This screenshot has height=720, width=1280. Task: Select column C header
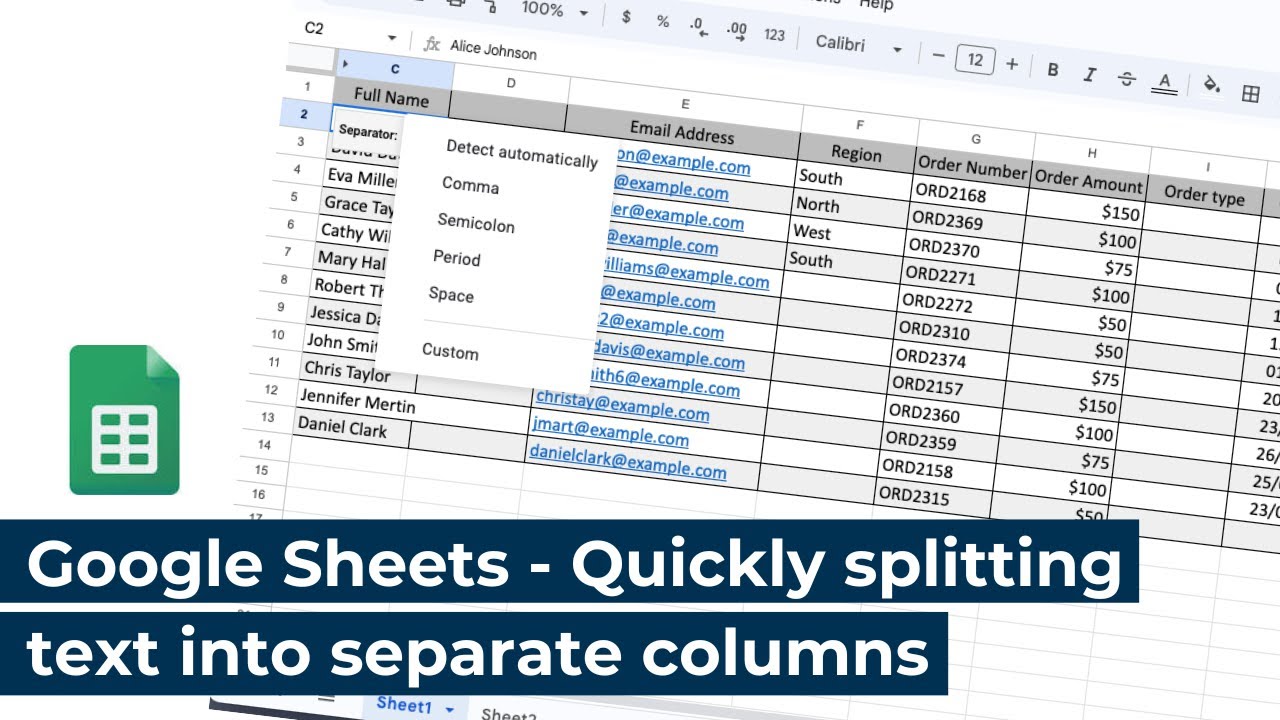click(395, 69)
